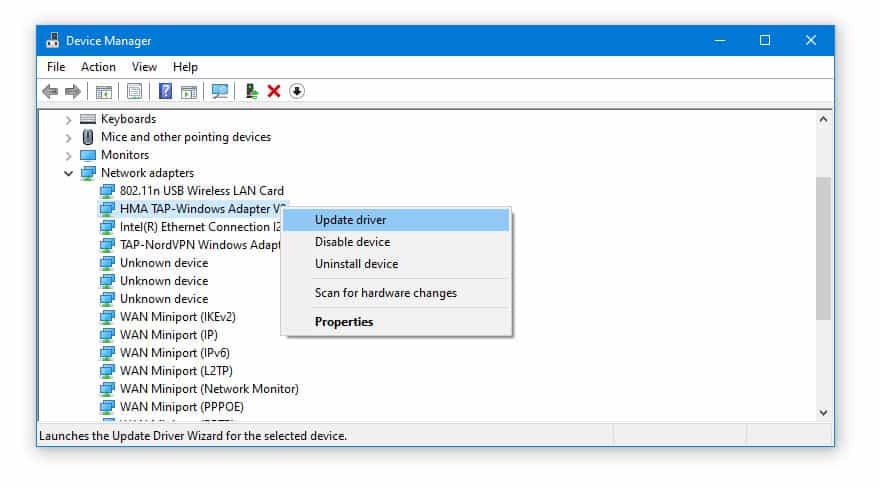Click icon beside WAN Miniport (PPPOE)
Viewport: 879px width, 486px height.
pos(107,406)
